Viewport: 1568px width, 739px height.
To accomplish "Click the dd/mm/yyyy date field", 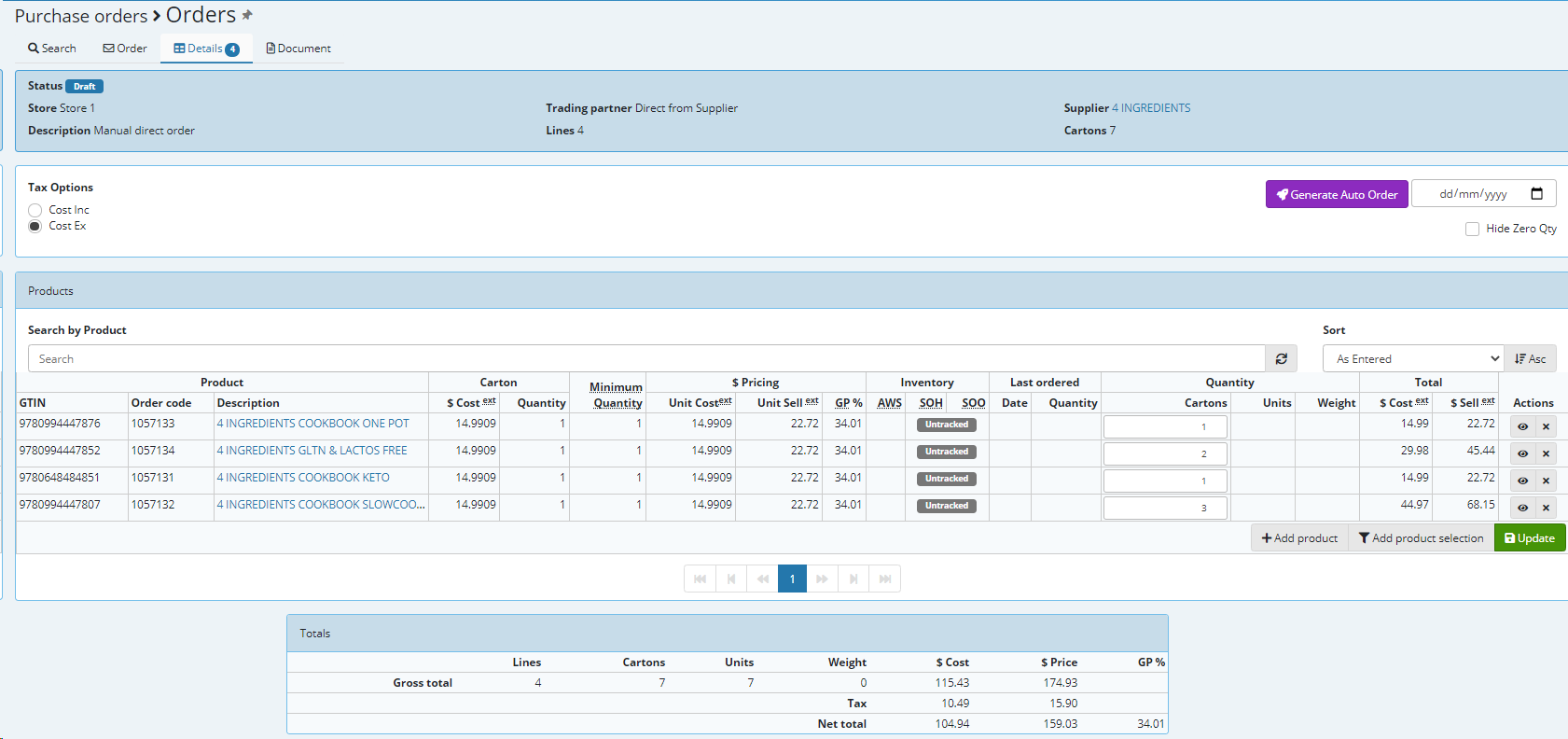I will (1483, 194).
